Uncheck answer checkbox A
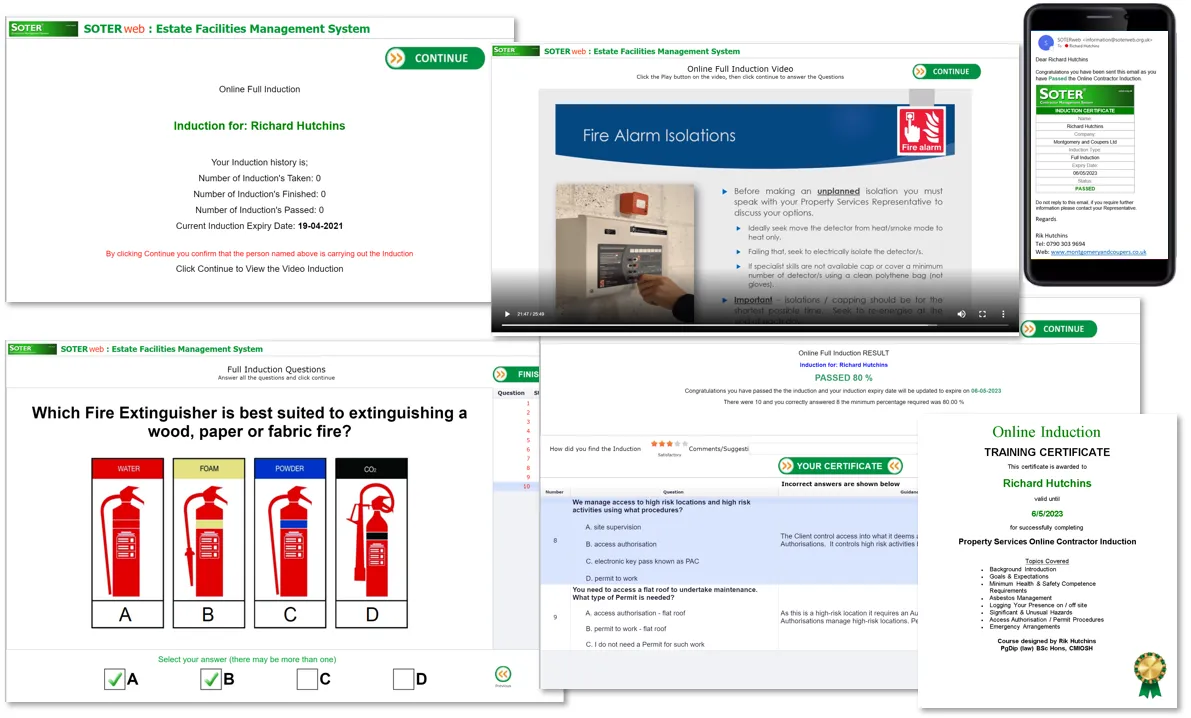This screenshot has height=718, width=1191. click(x=114, y=678)
